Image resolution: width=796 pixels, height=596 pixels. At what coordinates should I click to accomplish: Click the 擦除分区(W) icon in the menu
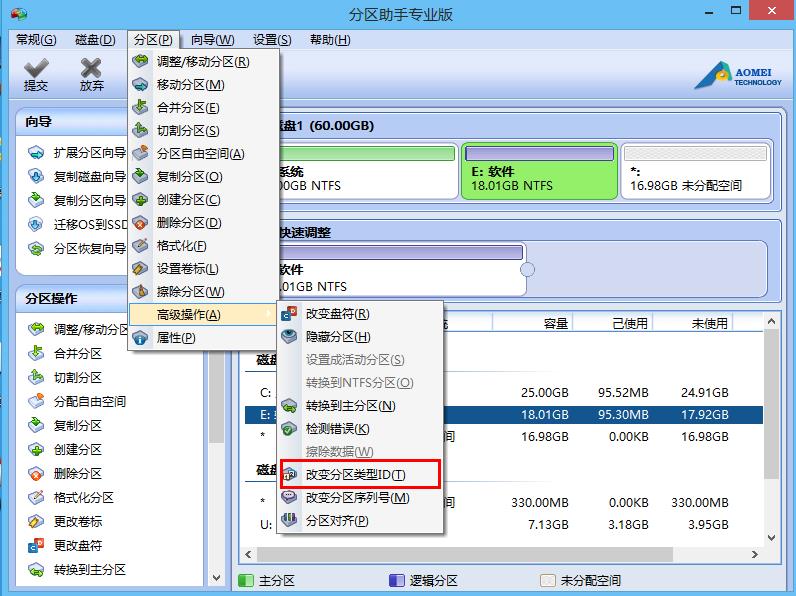[x=140, y=291]
